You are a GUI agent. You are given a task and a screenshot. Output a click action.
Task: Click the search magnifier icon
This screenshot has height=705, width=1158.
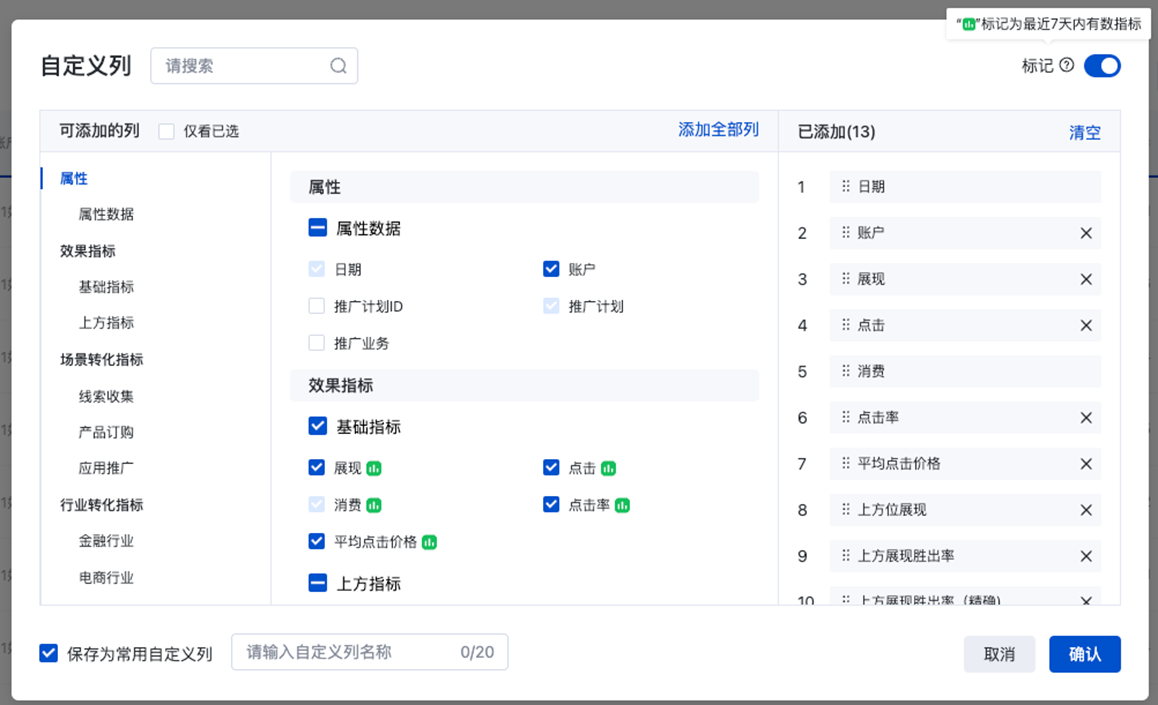338,66
